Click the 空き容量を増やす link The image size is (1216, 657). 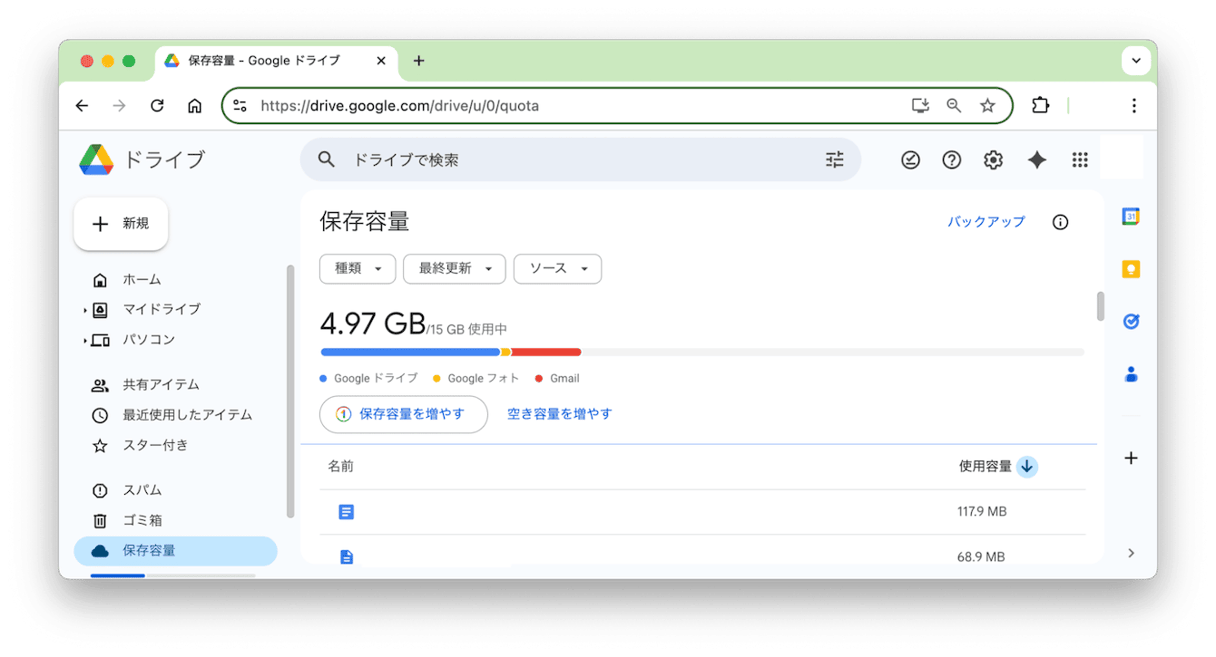[x=559, y=414]
